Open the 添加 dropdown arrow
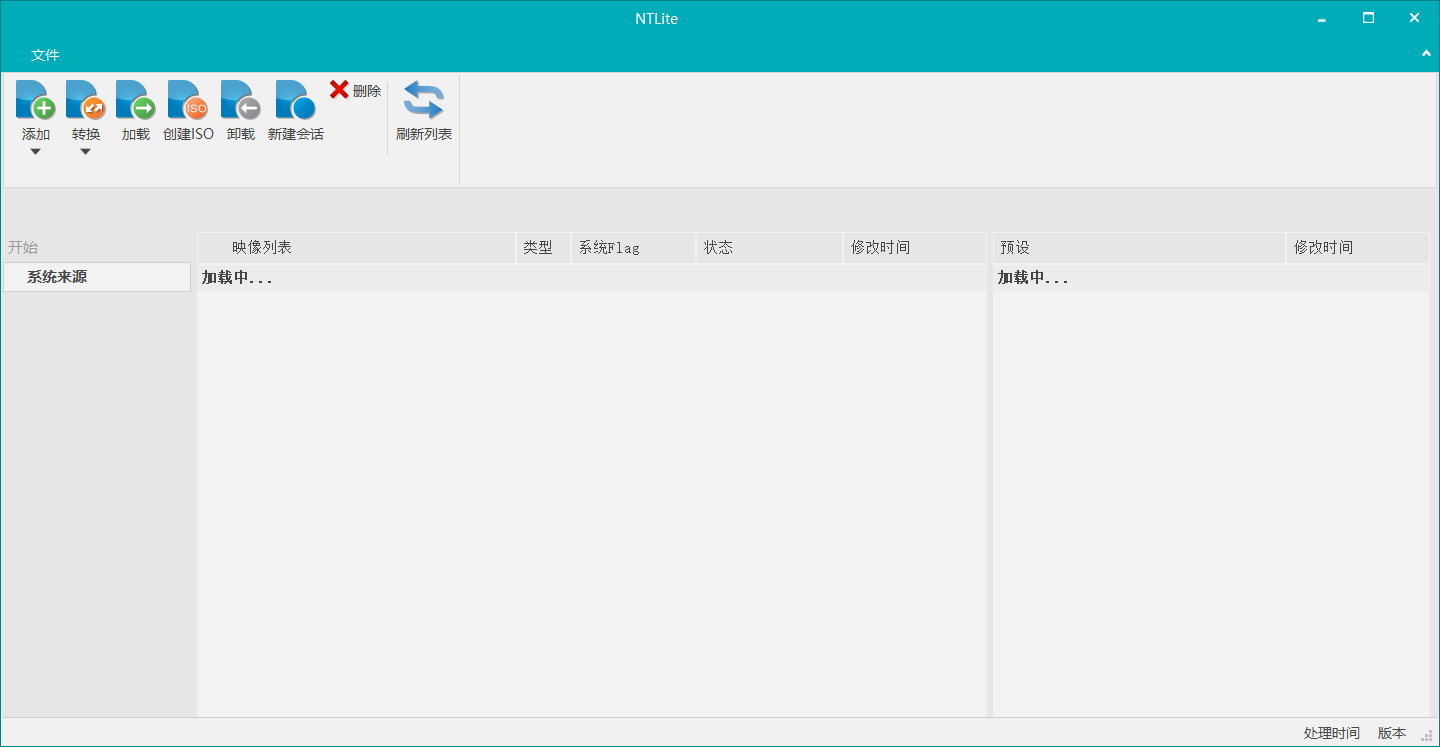The height and width of the screenshot is (747, 1440). 36,152
